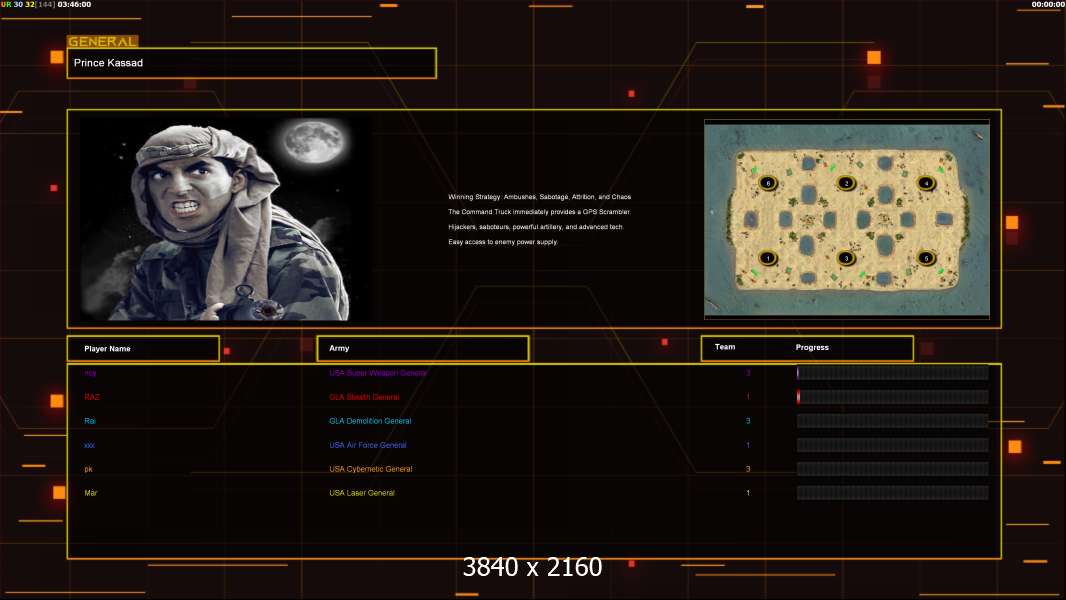Viewport: 1066px width, 600px height.
Task: Click 'Command Truck immediately provides GPS Scrambler' line
Action: [540, 212]
